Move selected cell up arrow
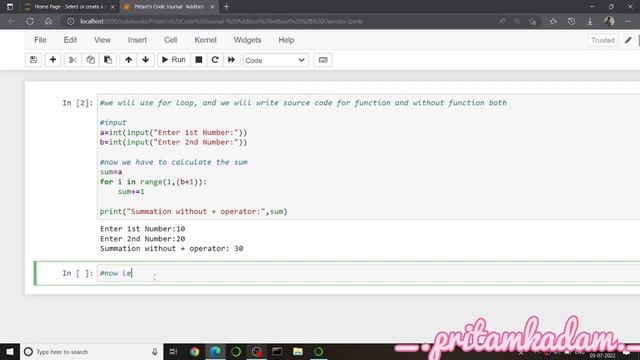 (129, 60)
